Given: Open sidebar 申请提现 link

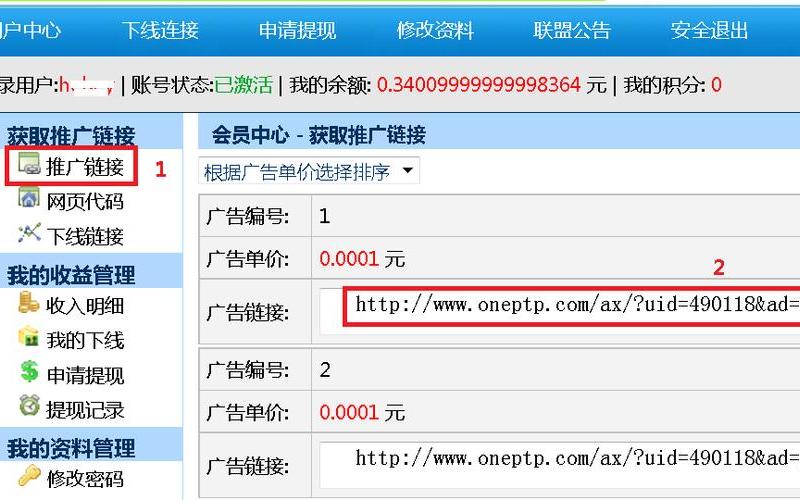Looking at the screenshot, I should (85, 376).
